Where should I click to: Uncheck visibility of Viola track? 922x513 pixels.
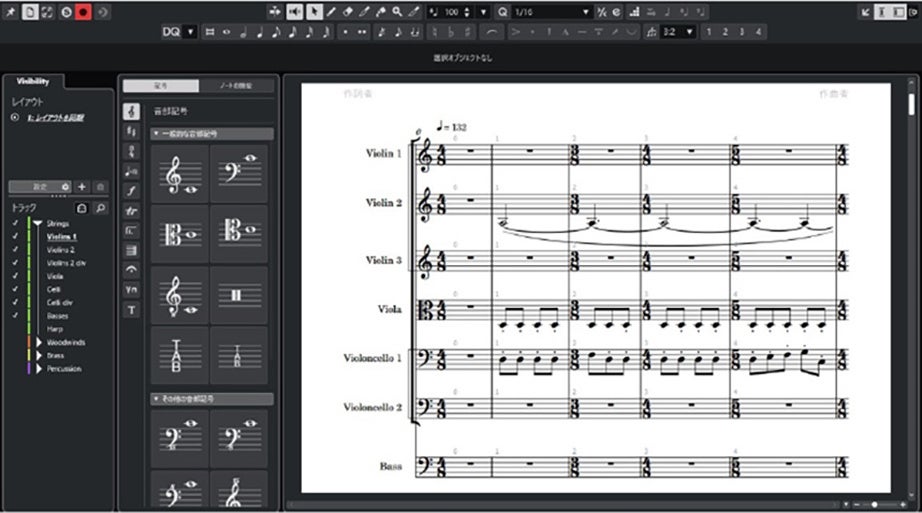pos(15,275)
